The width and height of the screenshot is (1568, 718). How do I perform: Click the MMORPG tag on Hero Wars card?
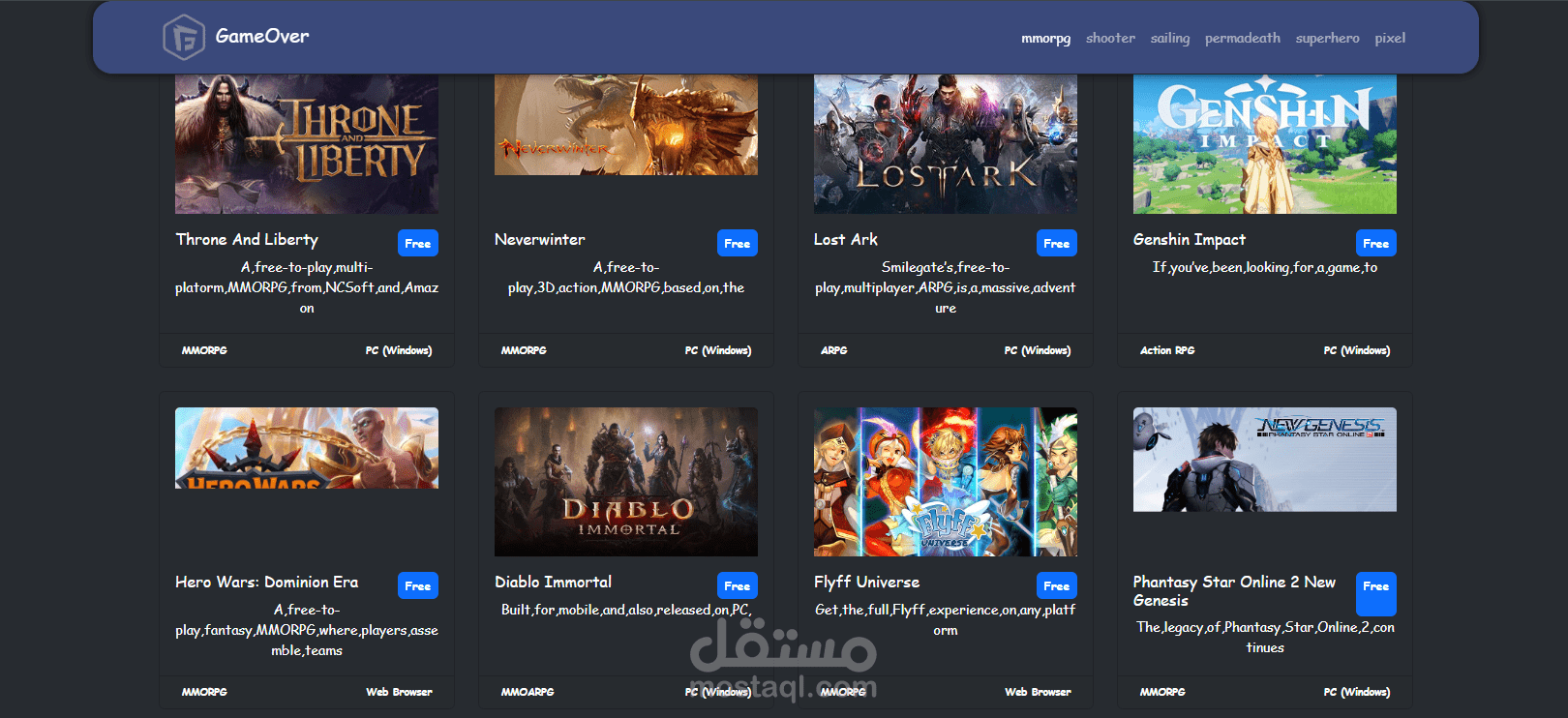[x=204, y=692]
